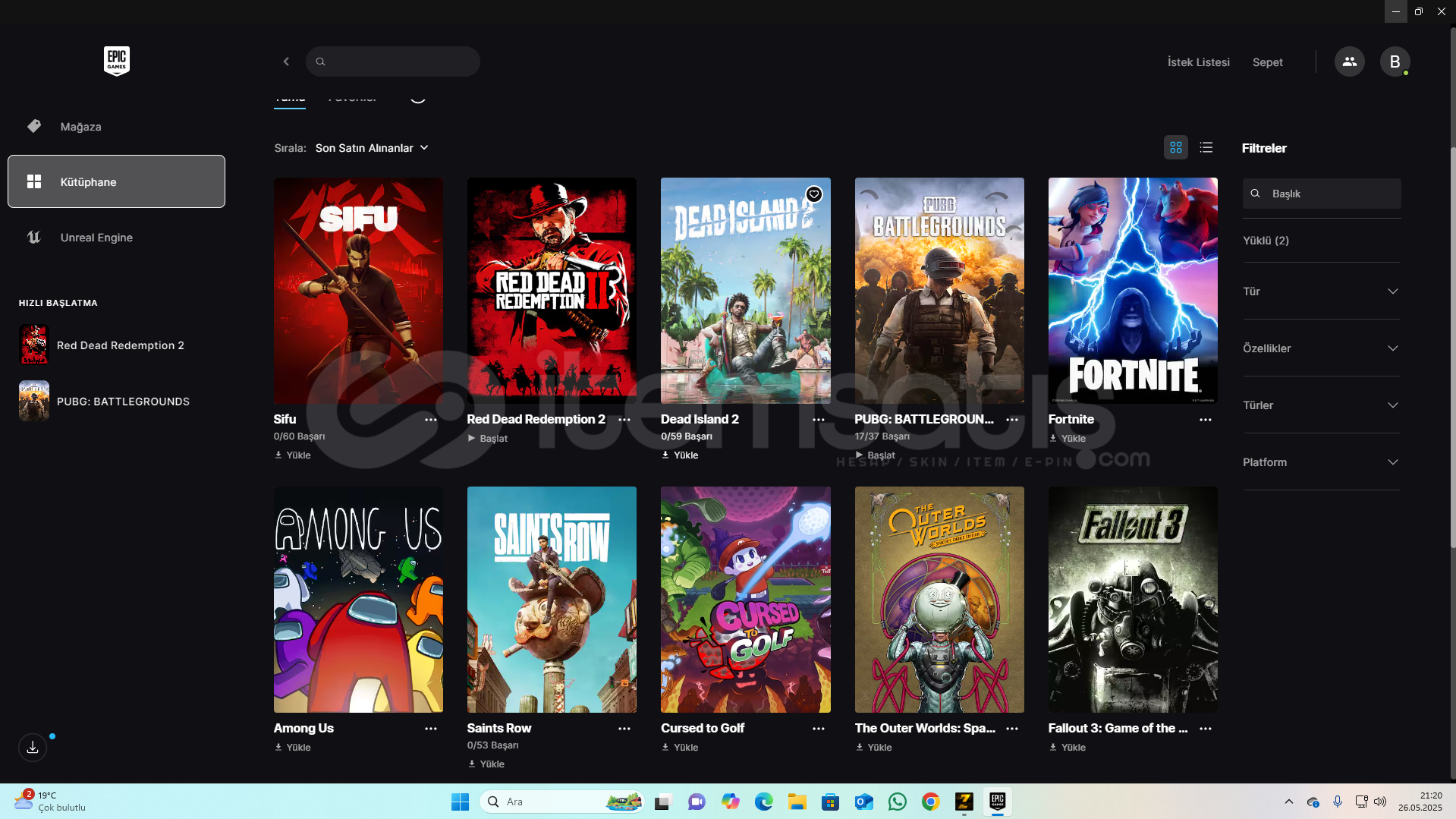Select Kütüphane in the sidebar
Screen dimensions: 1456x819
116,181
